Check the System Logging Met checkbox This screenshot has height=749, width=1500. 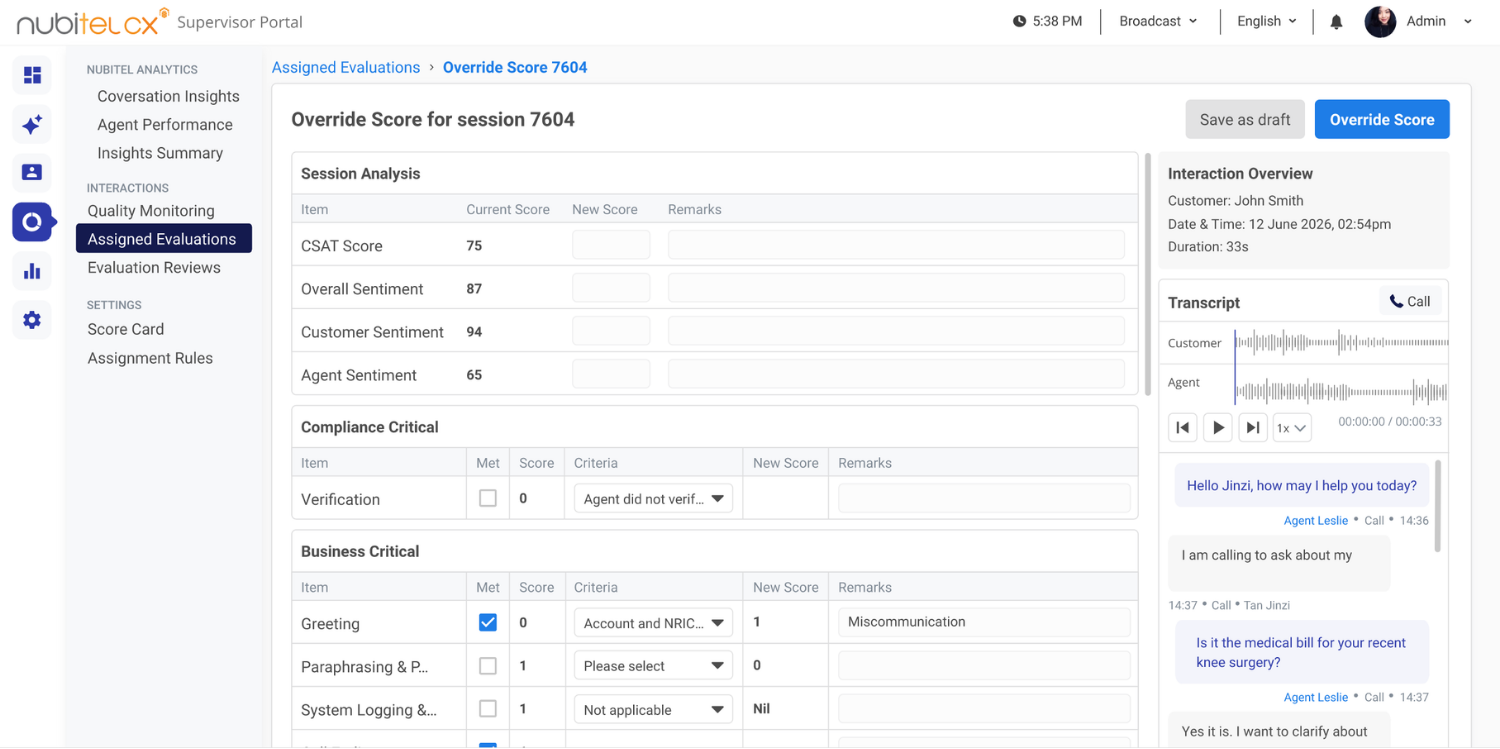tap(488, 708)
